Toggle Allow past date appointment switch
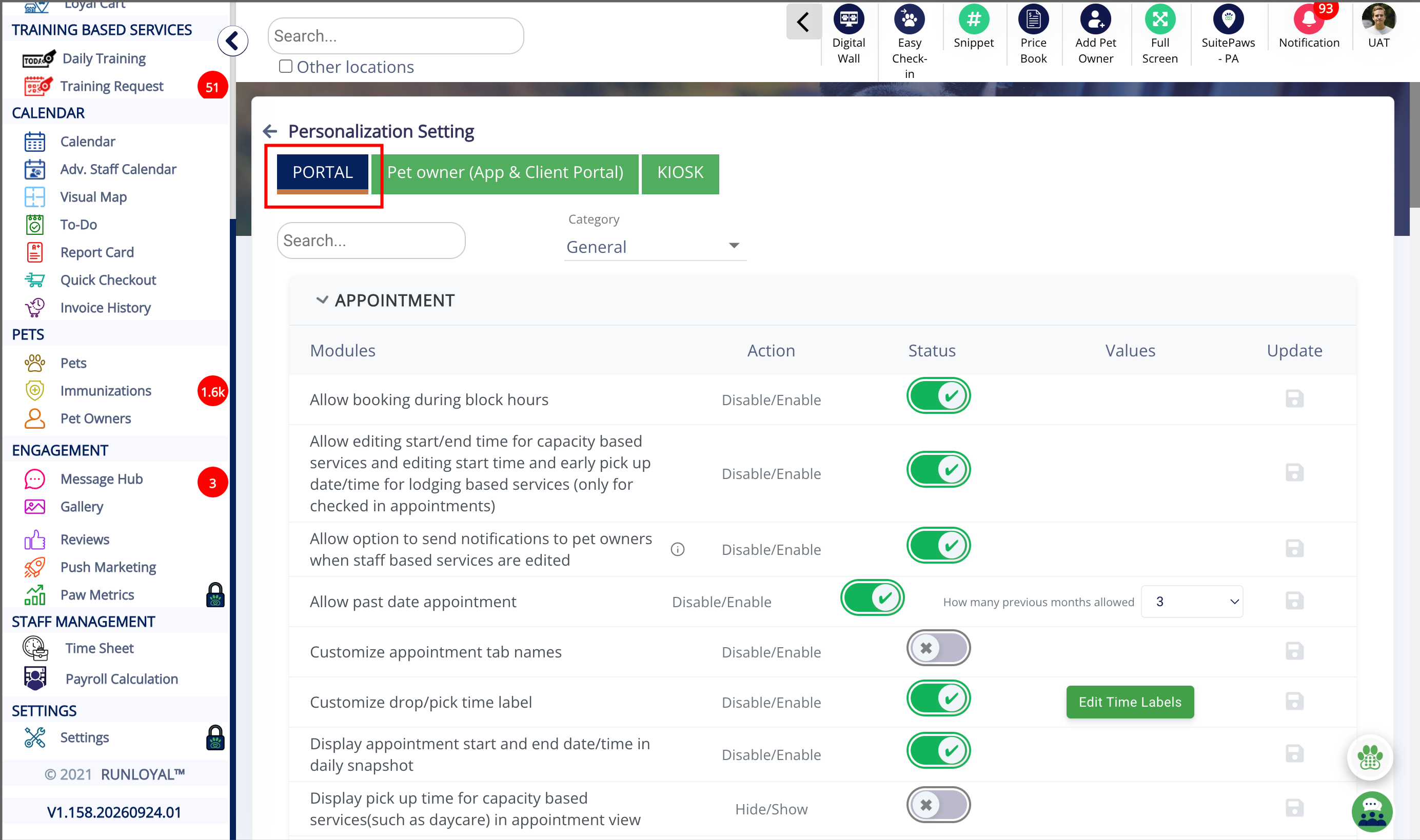The width and height of the screenshot is (1420, 840). point(872,598)
